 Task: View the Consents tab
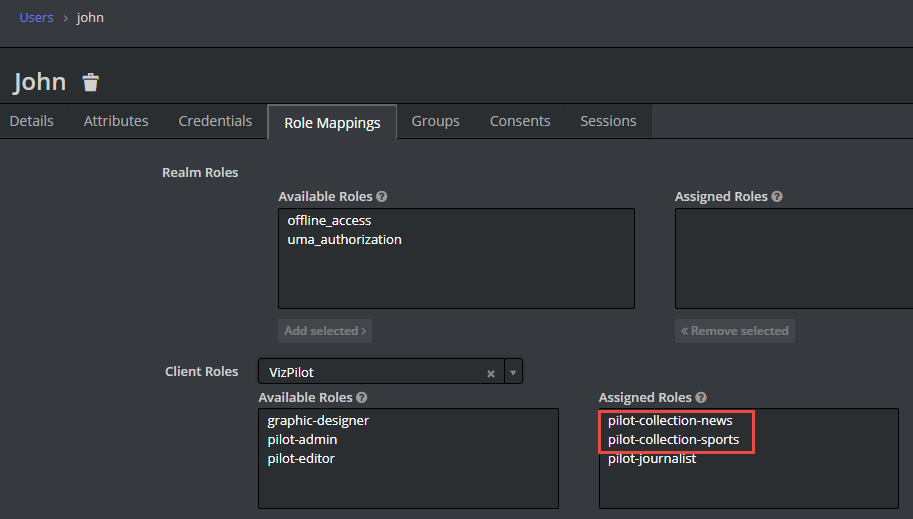click(x=520, y=121)
